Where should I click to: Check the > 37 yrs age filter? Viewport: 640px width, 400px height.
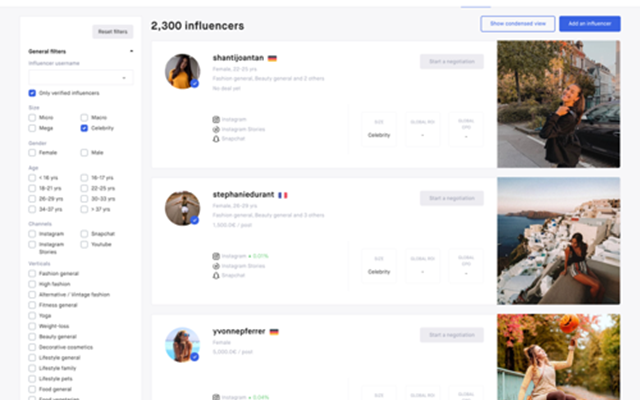[84, 209]
